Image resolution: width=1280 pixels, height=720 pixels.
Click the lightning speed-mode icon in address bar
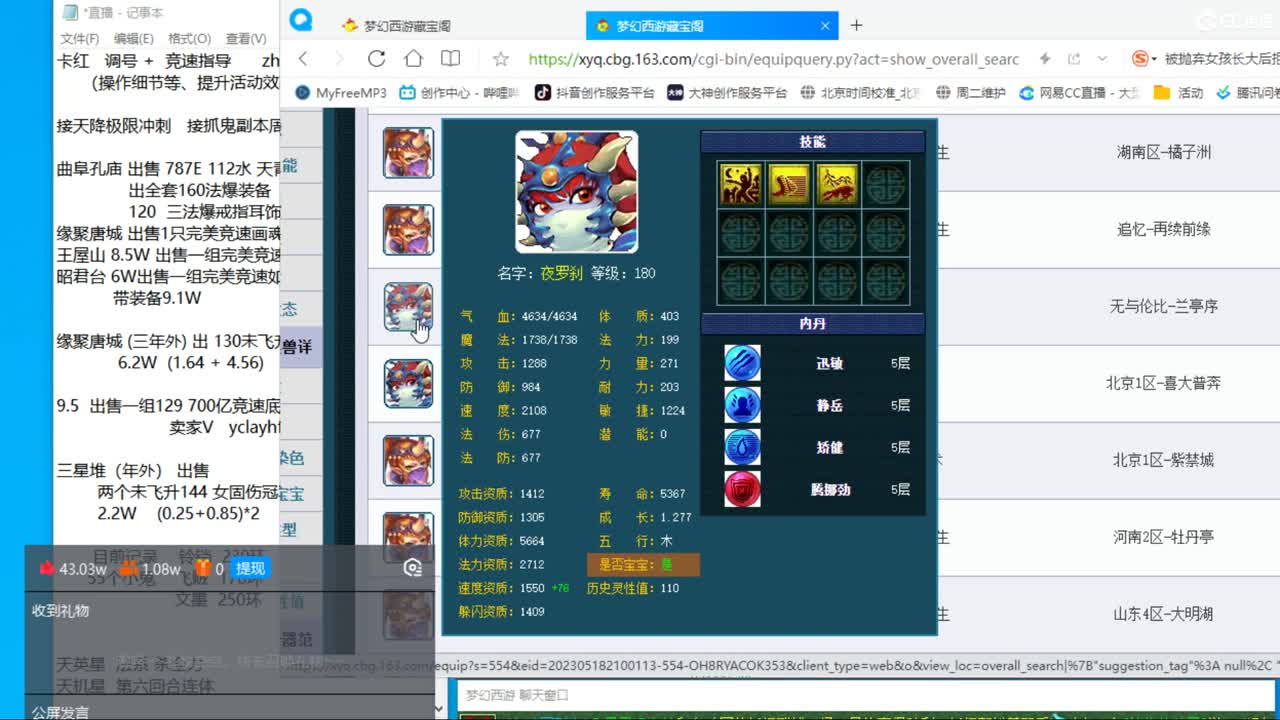point(1045,59)
